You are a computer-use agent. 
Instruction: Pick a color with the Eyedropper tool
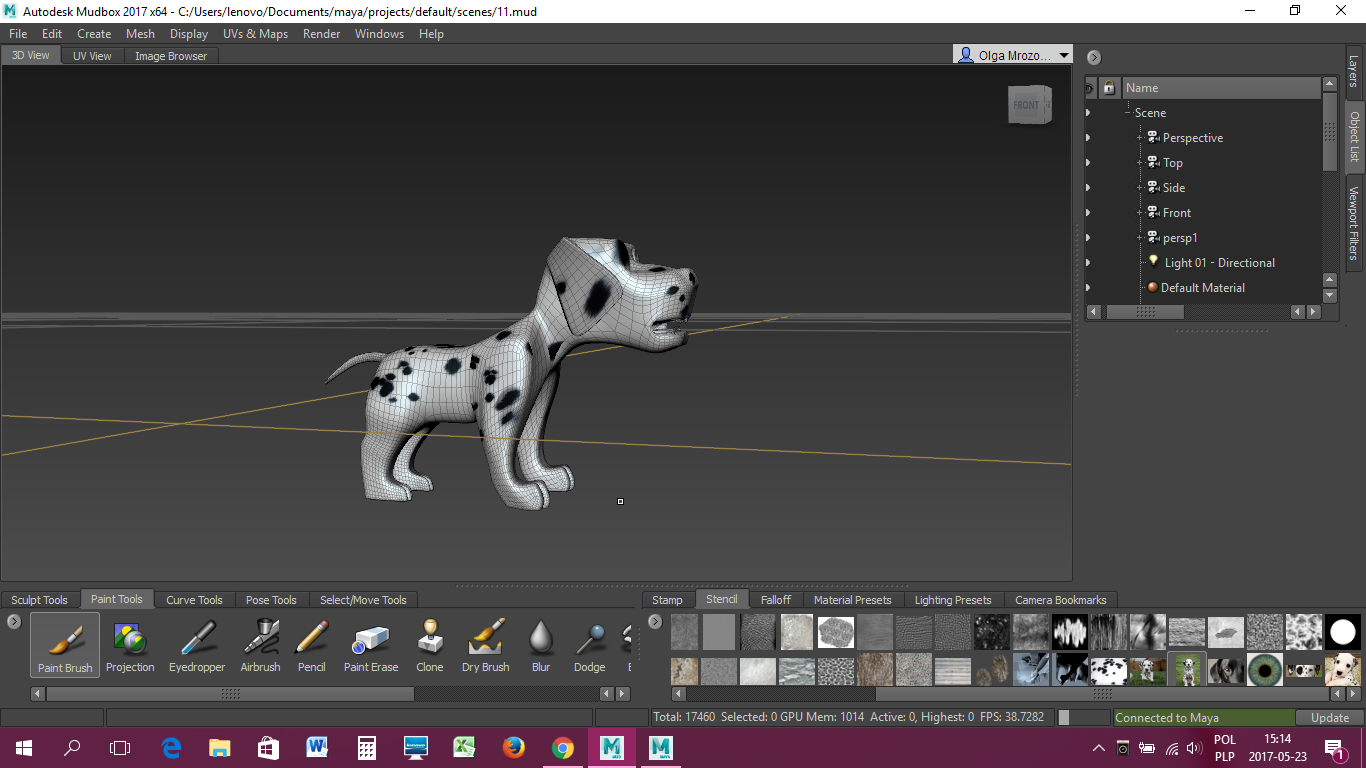point(196,644)
